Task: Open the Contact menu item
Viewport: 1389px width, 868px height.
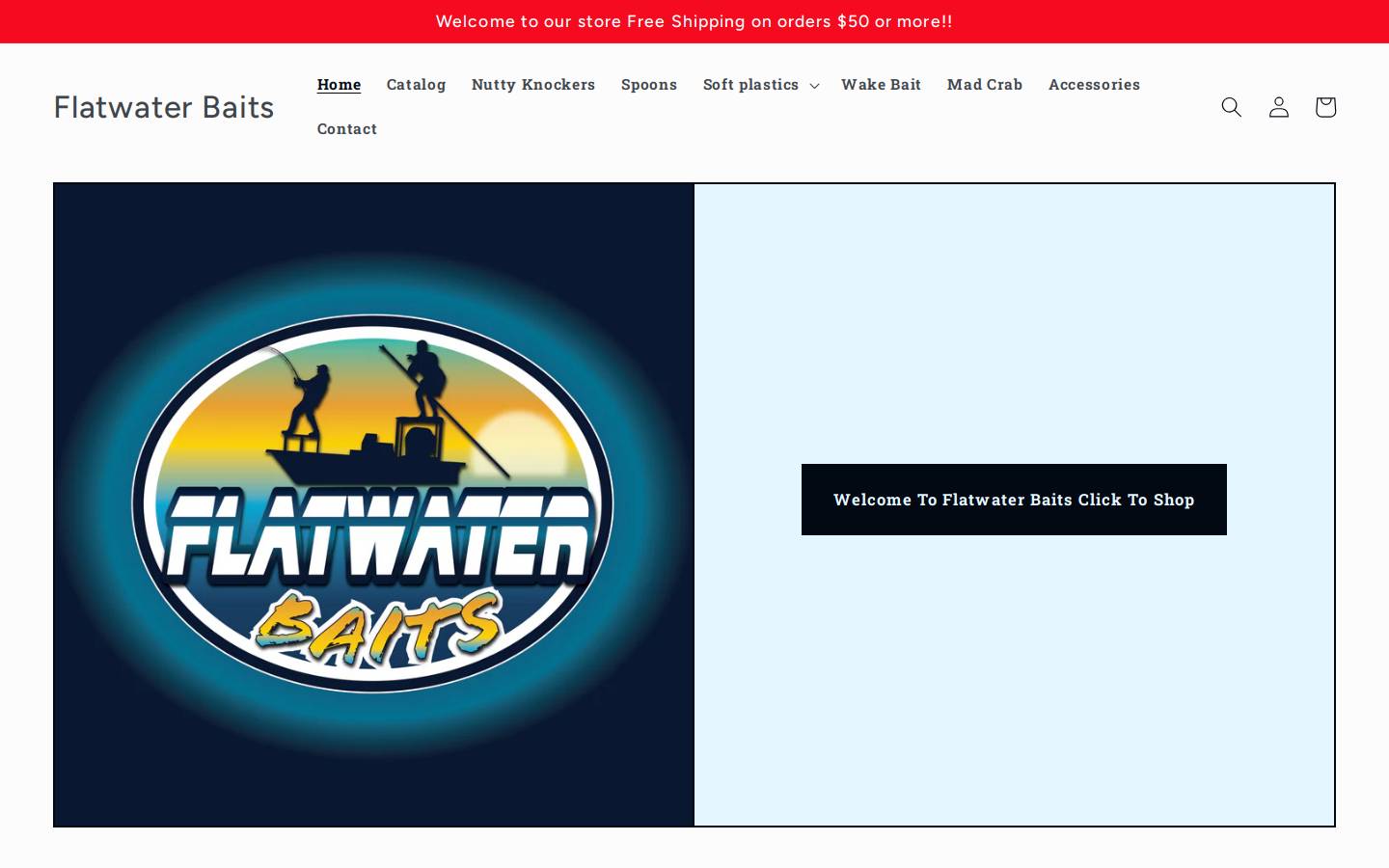Action: tap(347, 129)
